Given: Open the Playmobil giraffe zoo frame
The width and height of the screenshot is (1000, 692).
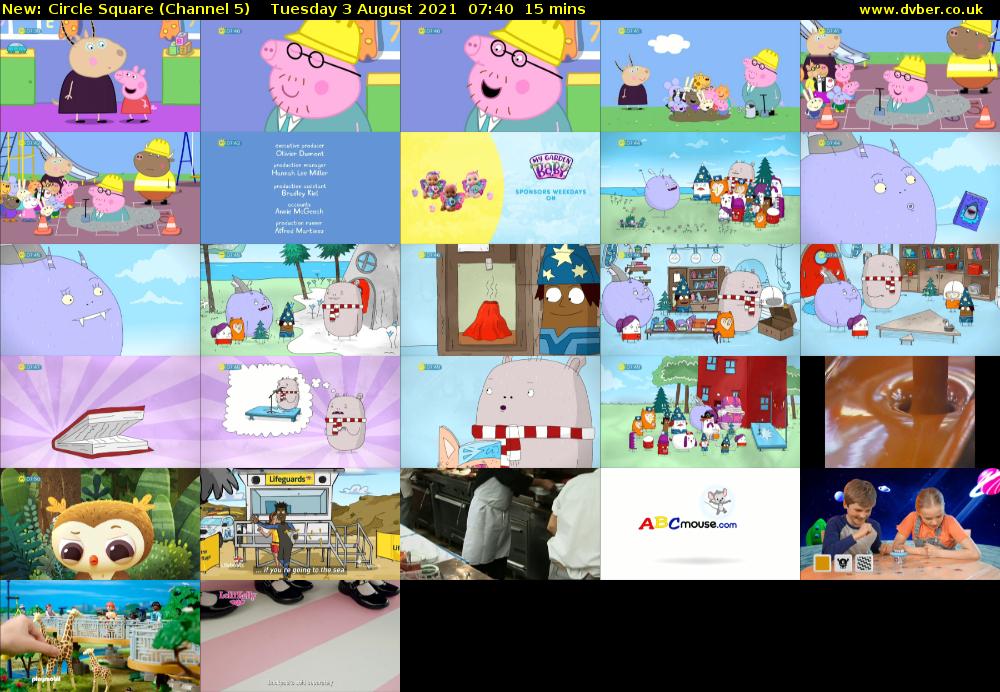Looking at the screenshot, I should click(x=100, y=636).
